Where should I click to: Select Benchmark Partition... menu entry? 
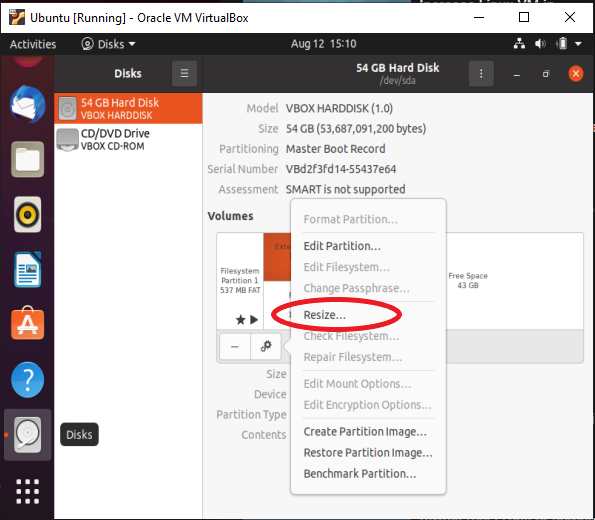[360, 473]
